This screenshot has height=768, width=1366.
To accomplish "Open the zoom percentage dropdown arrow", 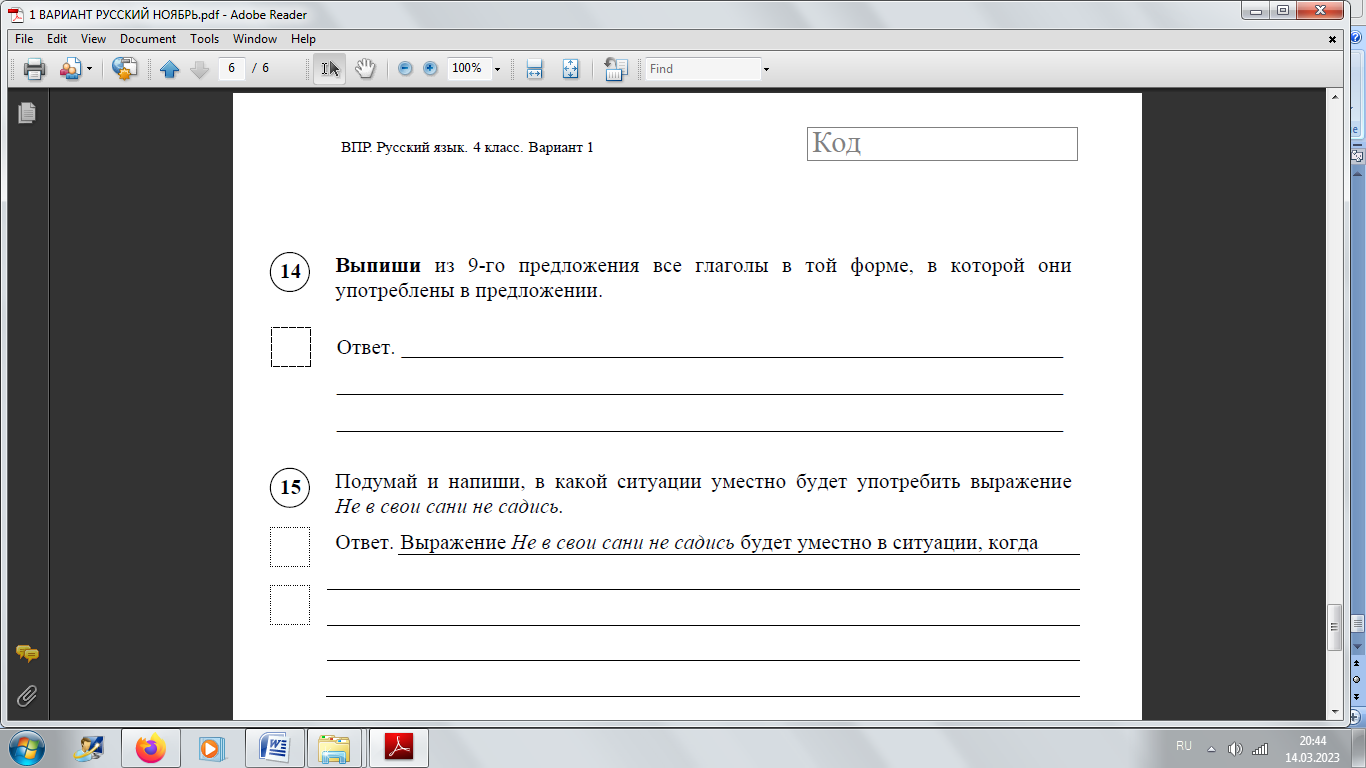I will point(497,69).
